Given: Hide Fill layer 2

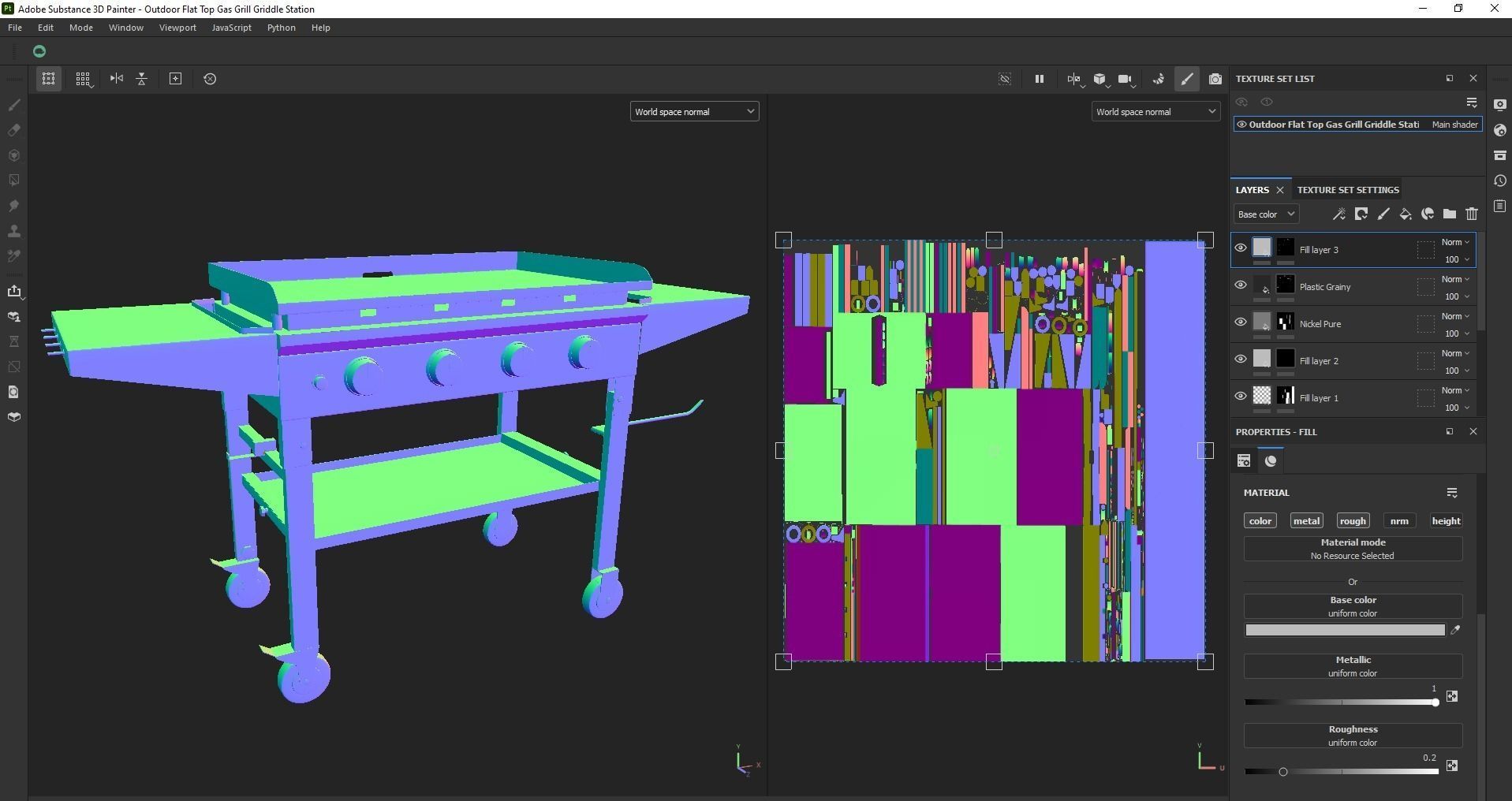Looking at the screenshot, I should coord(1241,360).
